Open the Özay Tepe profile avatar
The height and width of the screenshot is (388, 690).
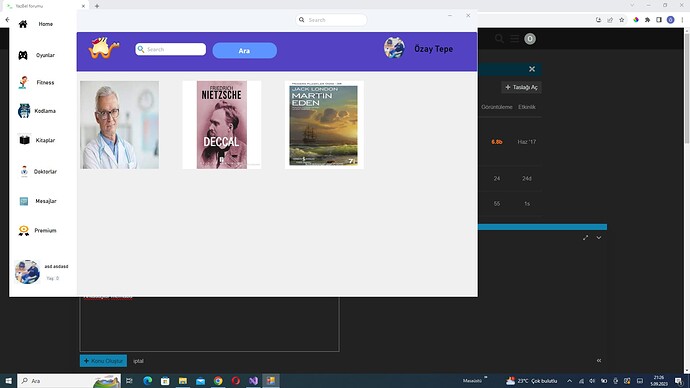(x=394, y=48)
